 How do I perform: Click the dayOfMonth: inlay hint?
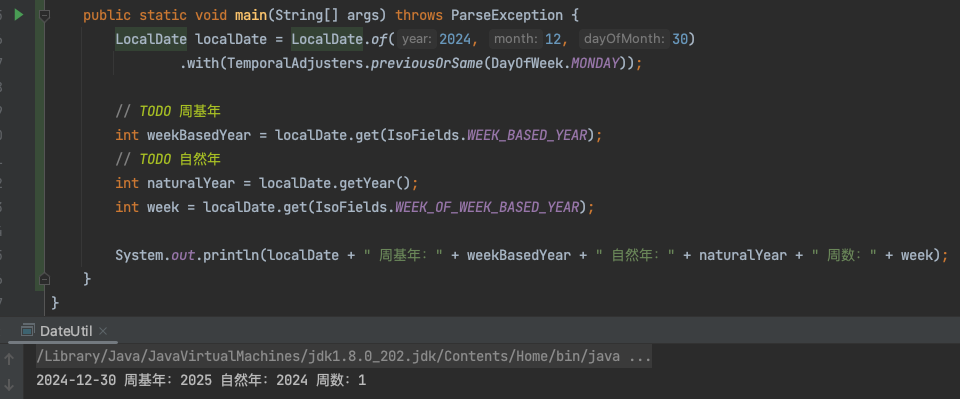click(624, 39)
